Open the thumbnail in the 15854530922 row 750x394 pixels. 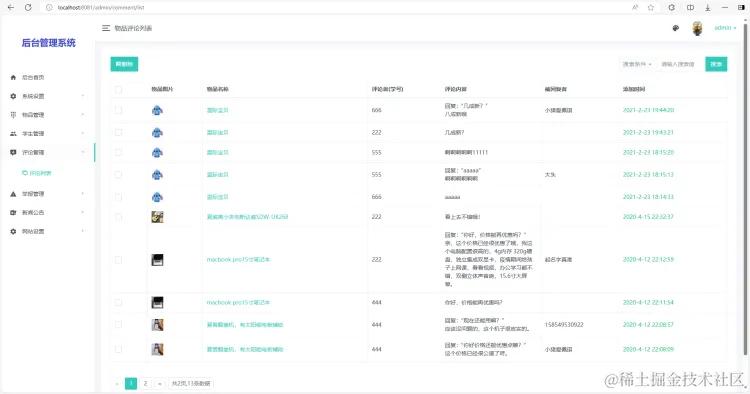point(157,325)
